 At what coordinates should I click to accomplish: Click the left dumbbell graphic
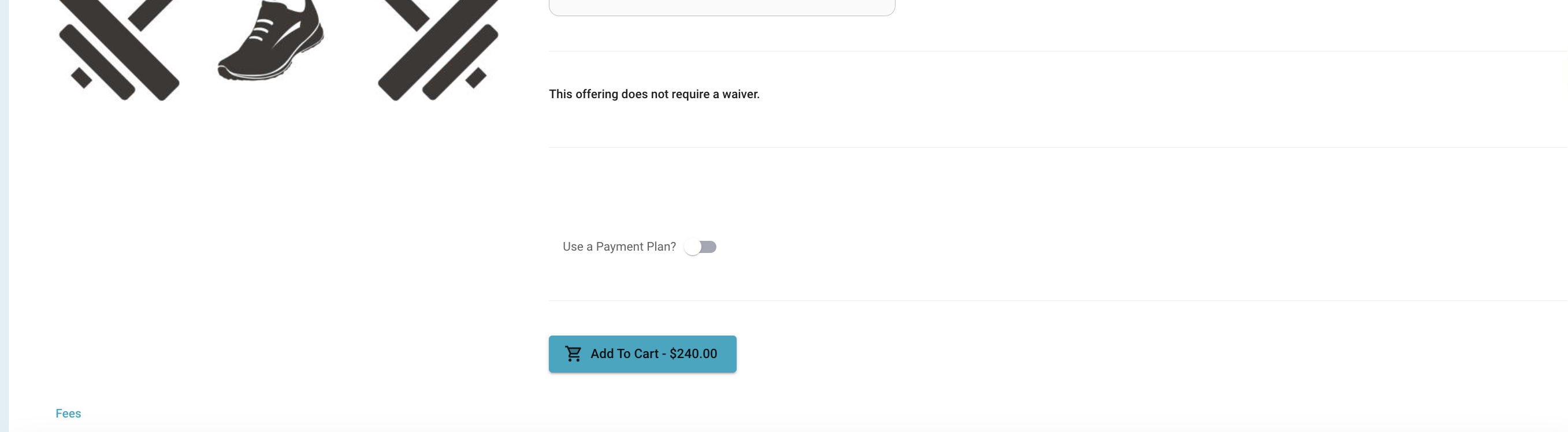tap(118, 50)
